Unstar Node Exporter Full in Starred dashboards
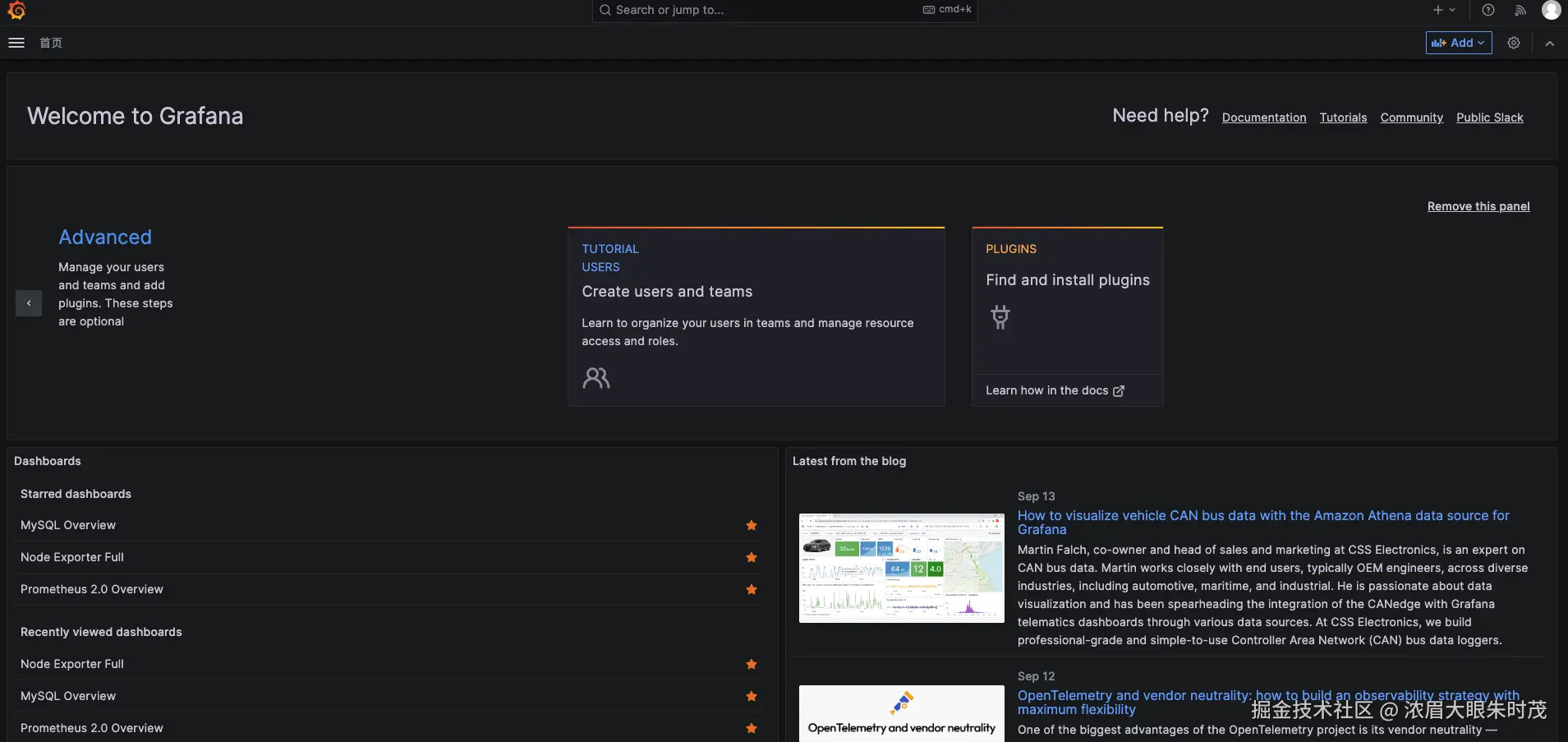This screenshot has width=1568, height=742. pyautogui.click(x=751, y=557)
